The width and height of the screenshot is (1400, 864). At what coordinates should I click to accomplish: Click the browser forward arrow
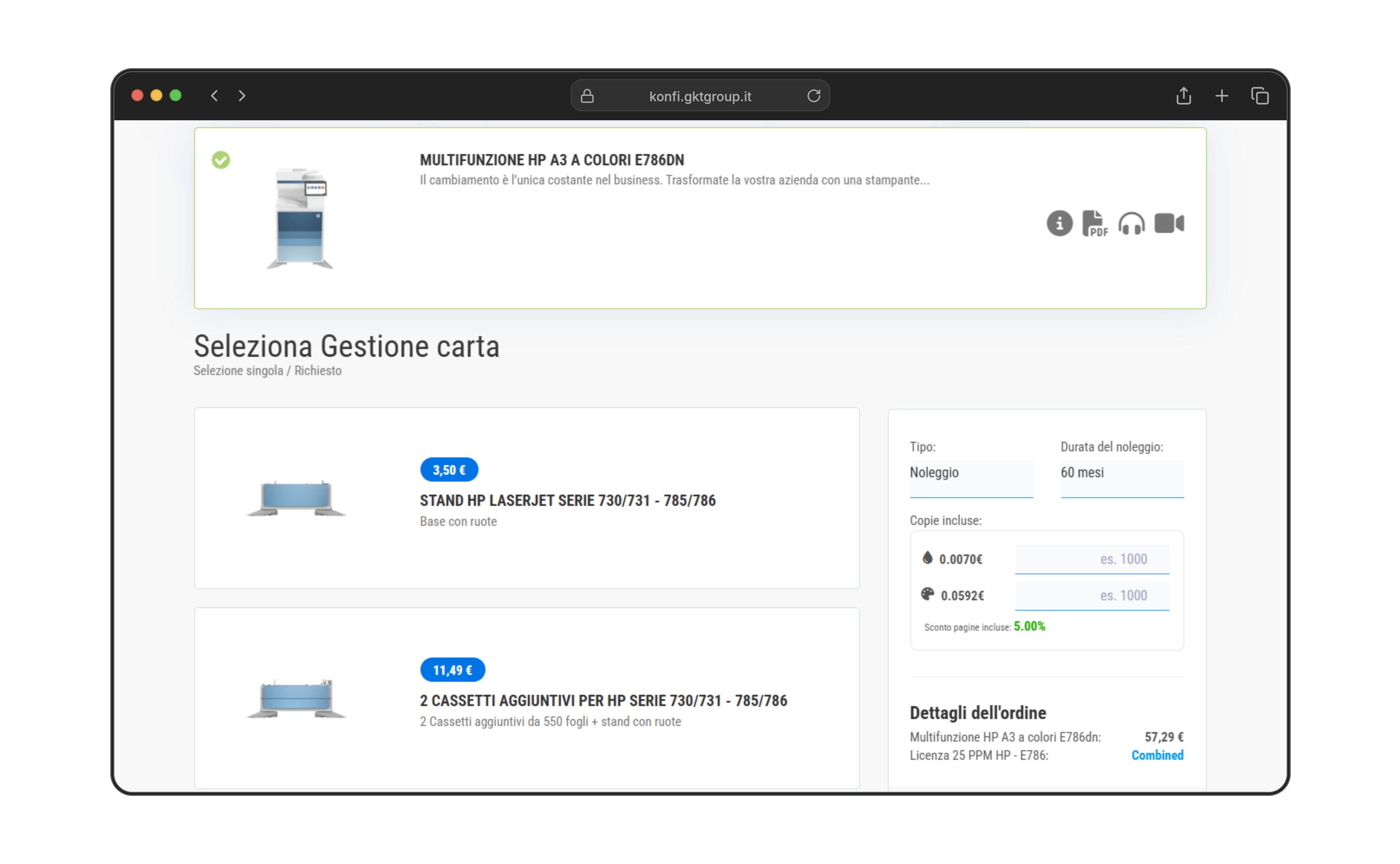pos(242,96)
